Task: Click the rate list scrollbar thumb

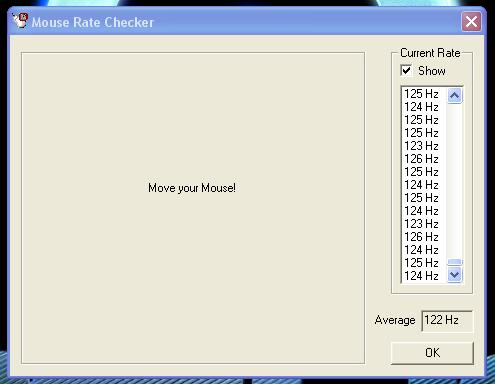Action: pyautogui.click(x=455, y=262)
